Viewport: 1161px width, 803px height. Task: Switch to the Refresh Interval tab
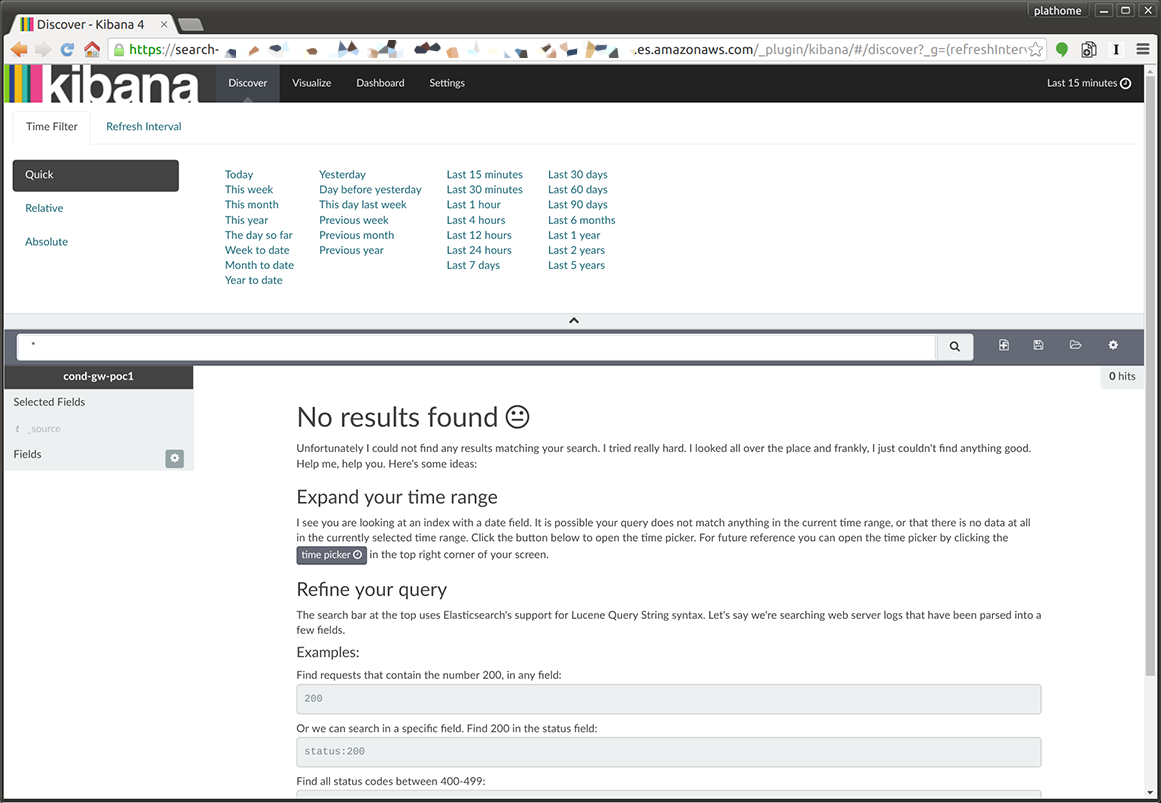pyautogui.click(x=144, y=127)
